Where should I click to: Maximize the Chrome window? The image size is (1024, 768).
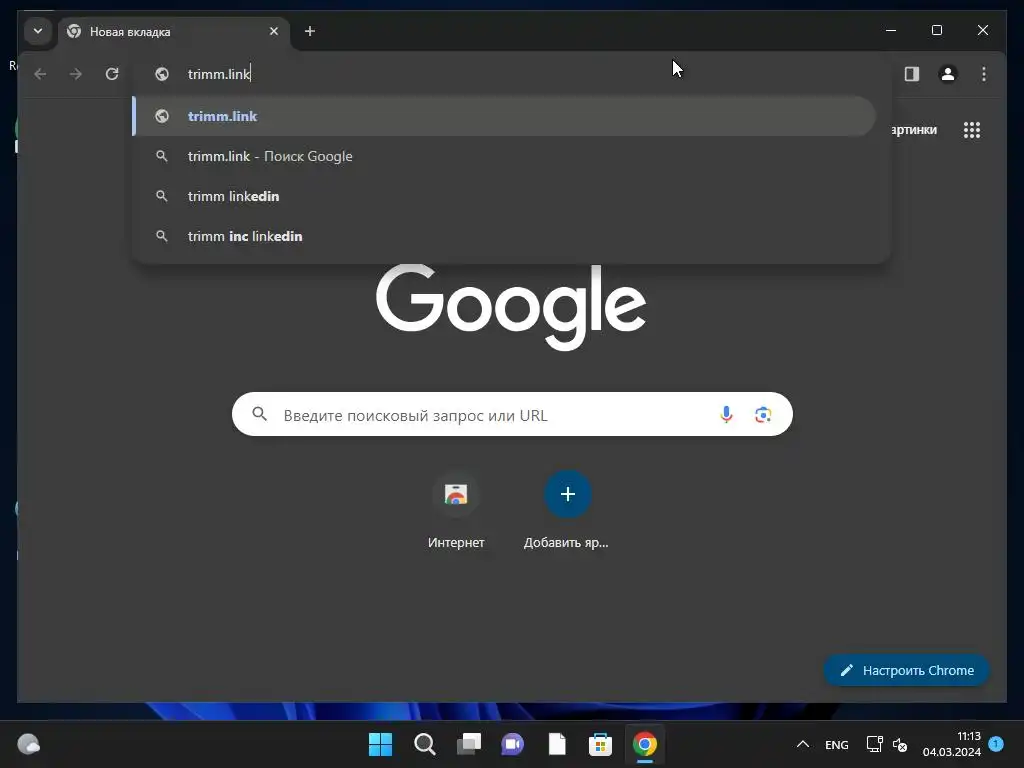[x=936, y=30]
